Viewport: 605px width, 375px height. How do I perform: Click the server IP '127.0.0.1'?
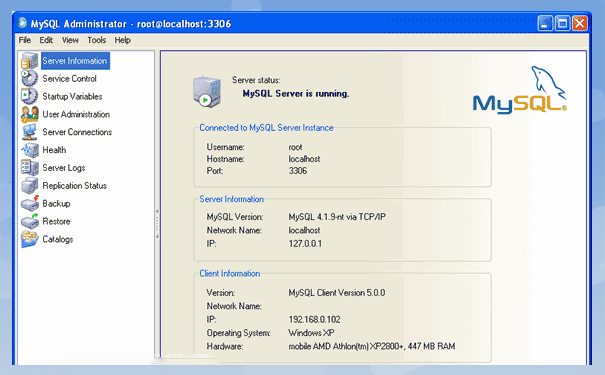[x=305, y=243]
